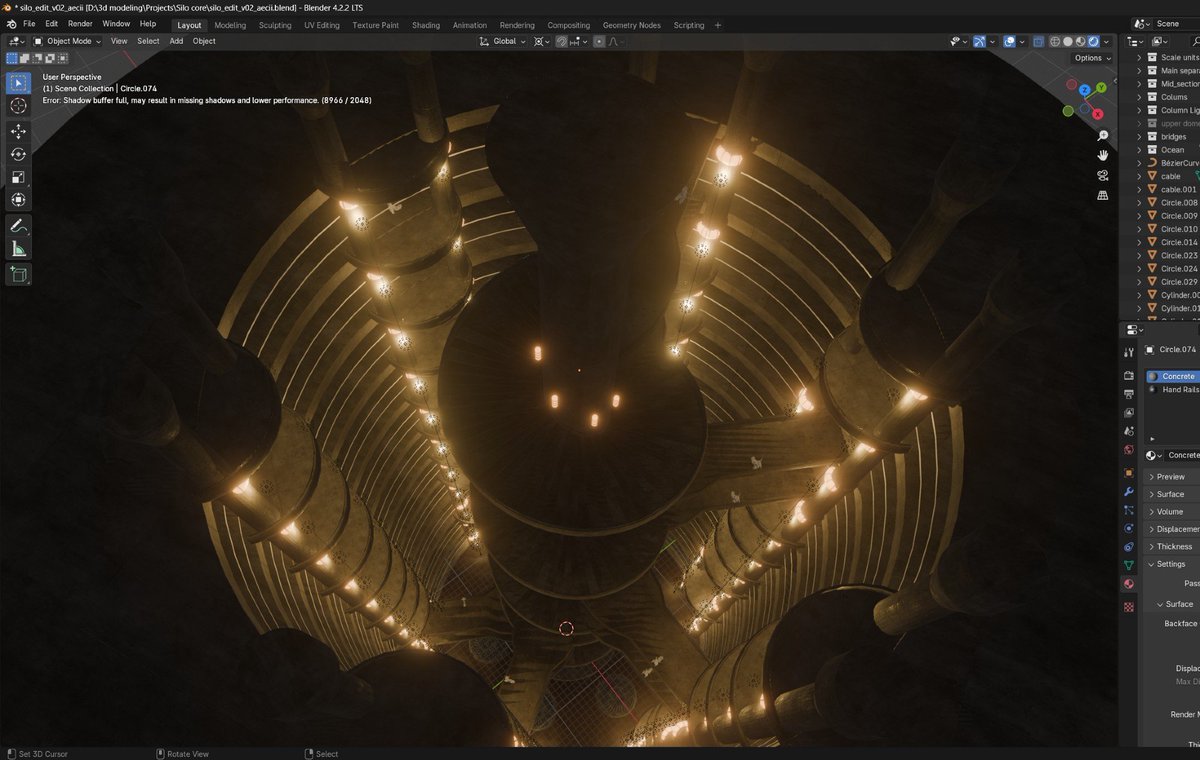Click the pan view hand gizmo
The height and width of the screenshot is (760, 1200).
click(x=1103, y=155)
